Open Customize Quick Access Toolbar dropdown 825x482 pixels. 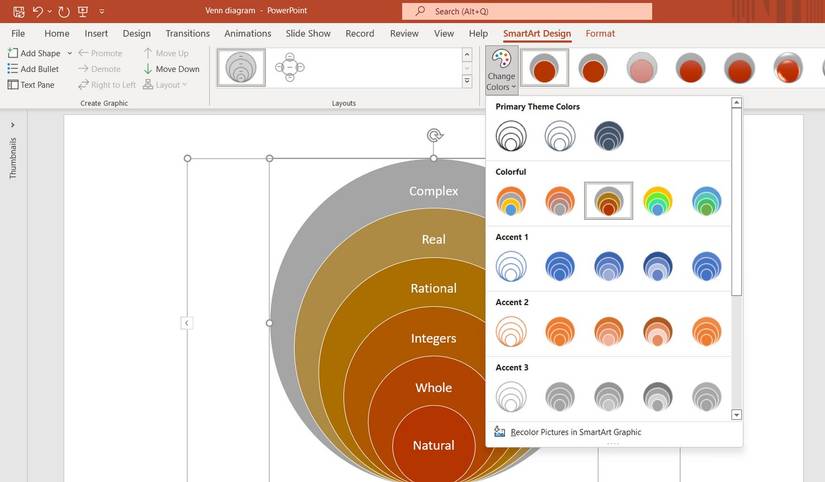(102, 12)
